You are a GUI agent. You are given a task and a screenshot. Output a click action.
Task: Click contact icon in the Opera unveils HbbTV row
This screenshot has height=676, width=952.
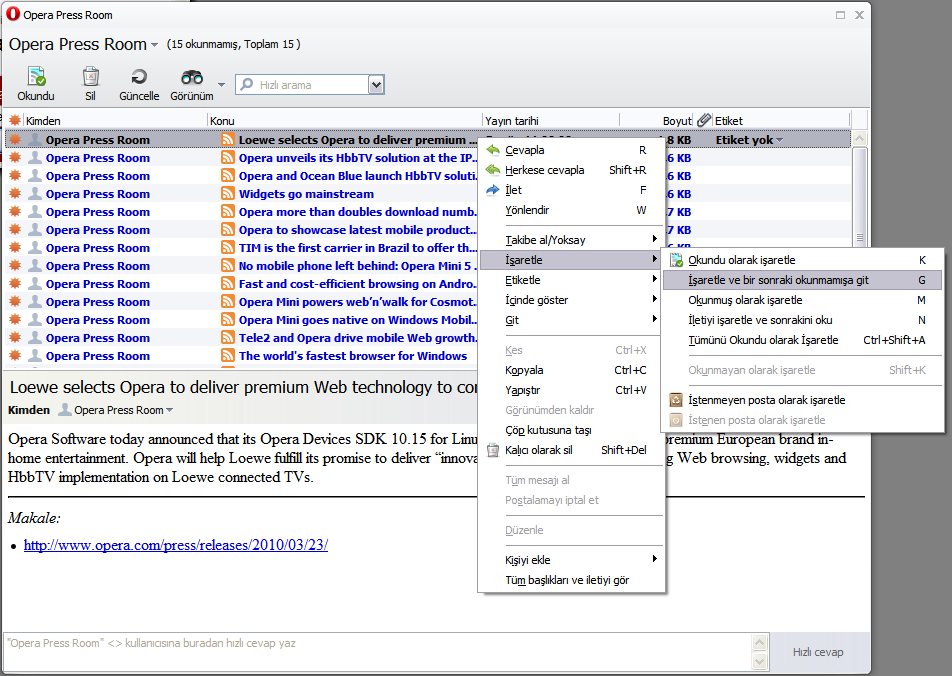pyautogui.click(x=35, y=158)
